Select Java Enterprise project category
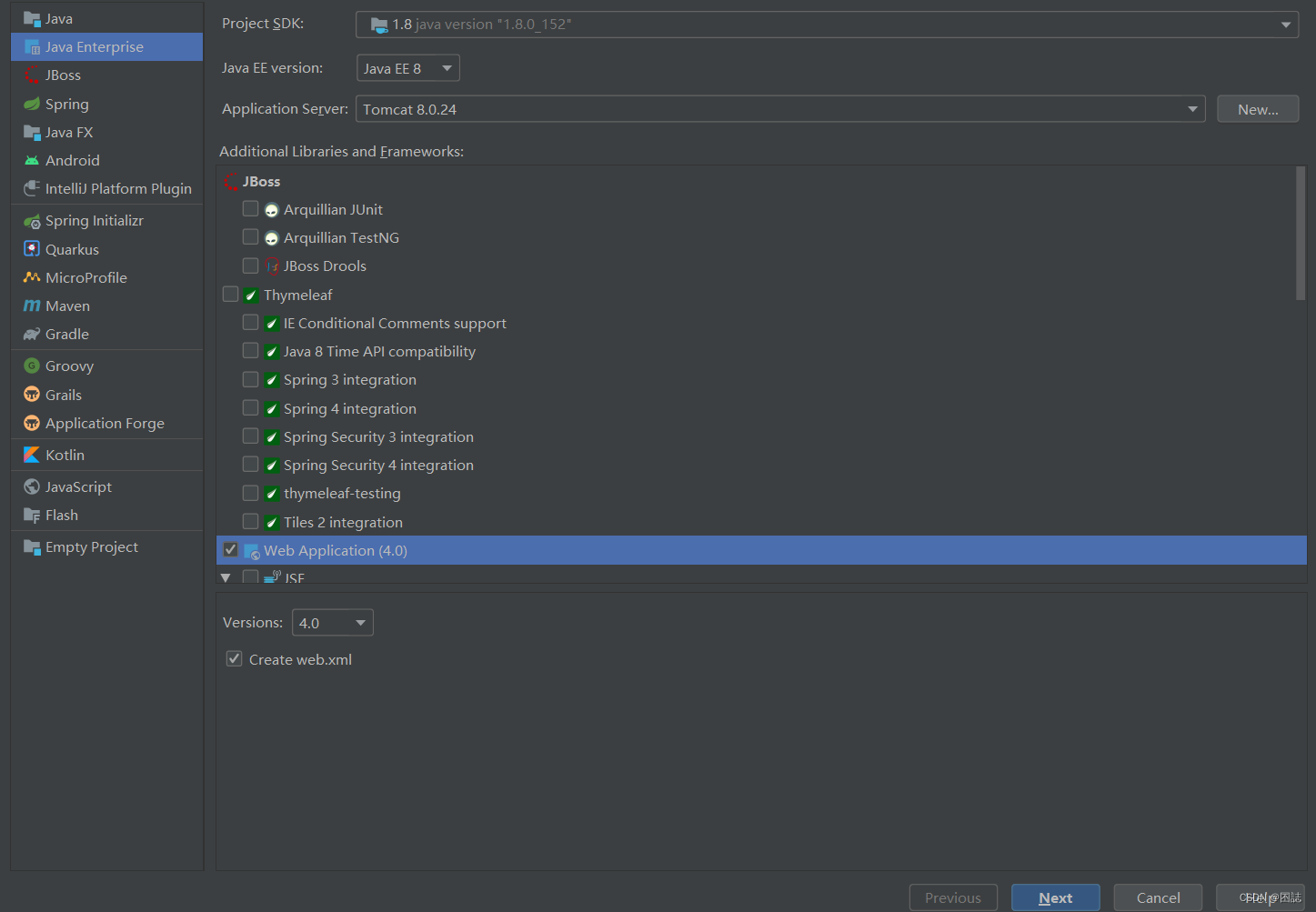Viewport: 1316px width, 912px height. point(106,47)
